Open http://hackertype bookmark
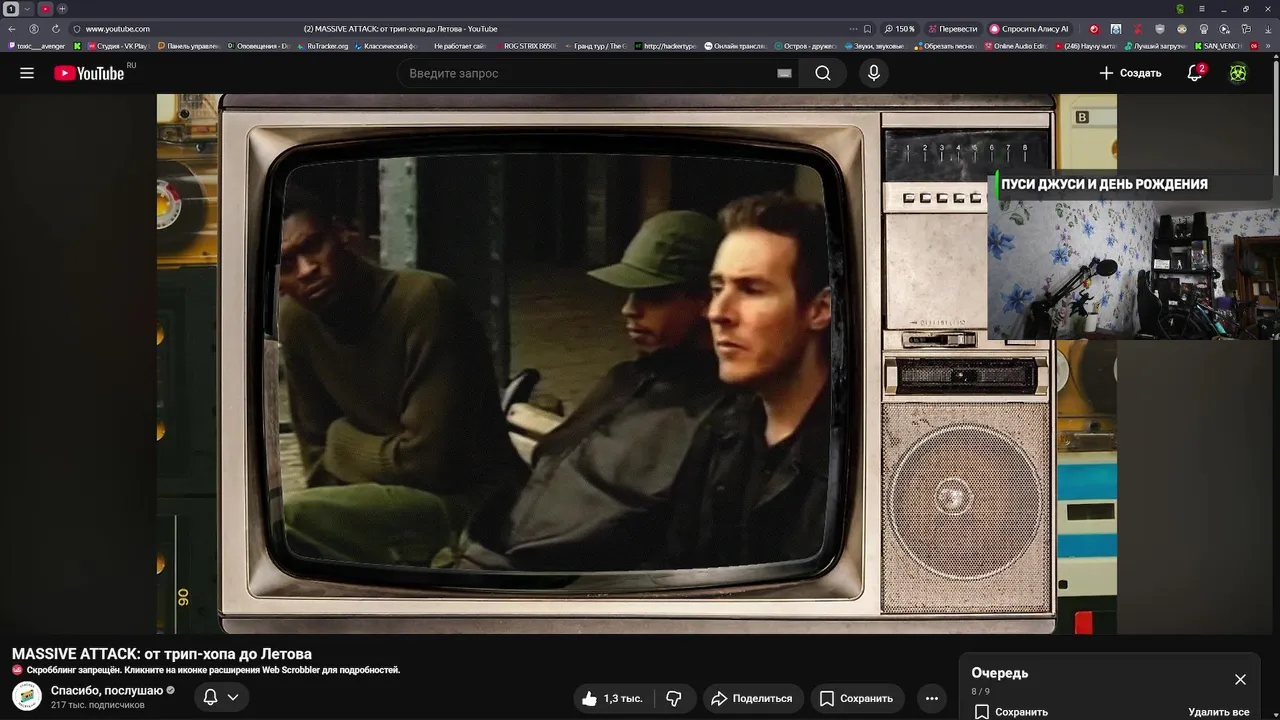 pyautogui.click(x=665, y=46)
